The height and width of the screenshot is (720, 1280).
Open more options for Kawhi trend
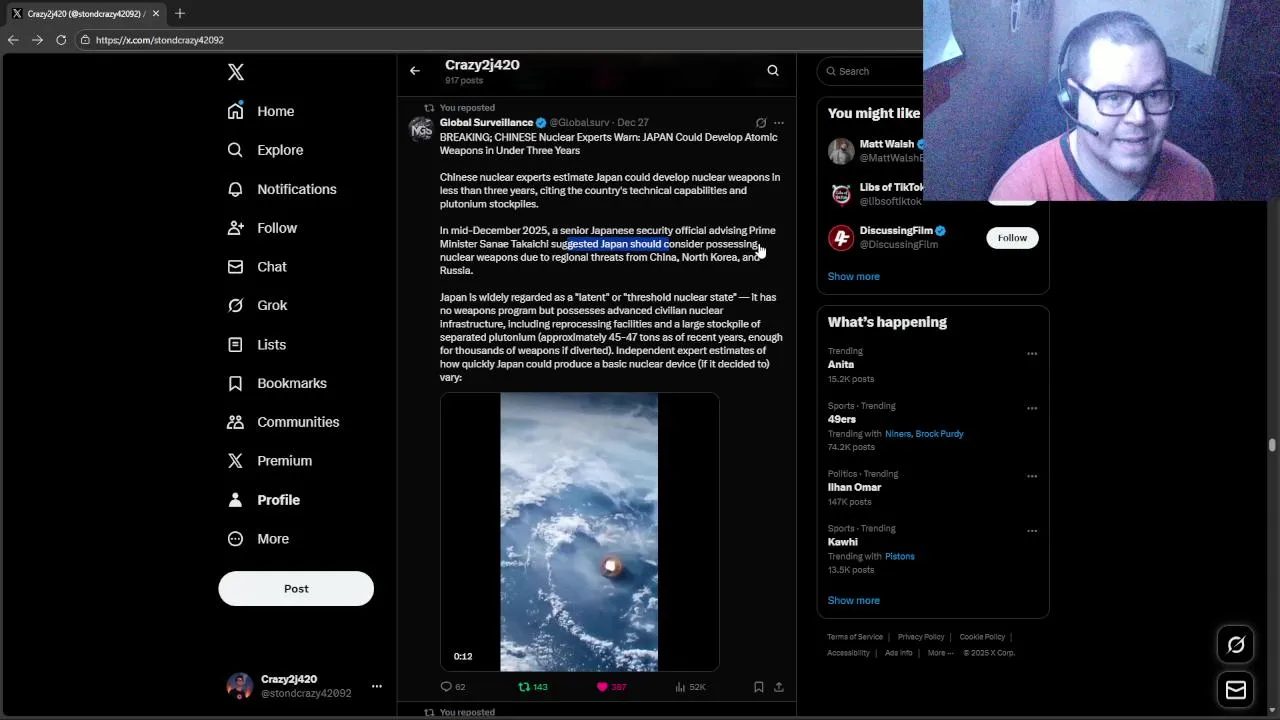click(x=1032, y=531)
